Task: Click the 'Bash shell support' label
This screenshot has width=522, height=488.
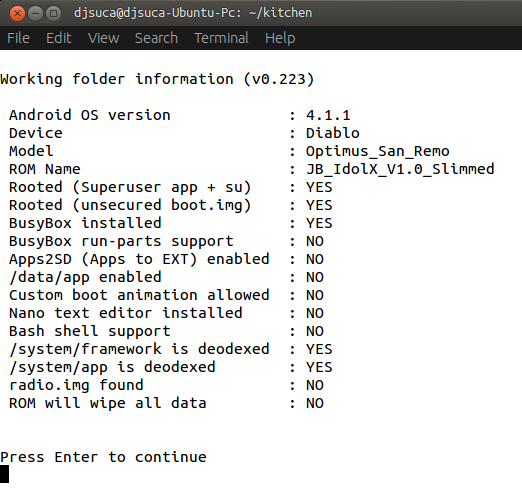Action: point(90,331)
